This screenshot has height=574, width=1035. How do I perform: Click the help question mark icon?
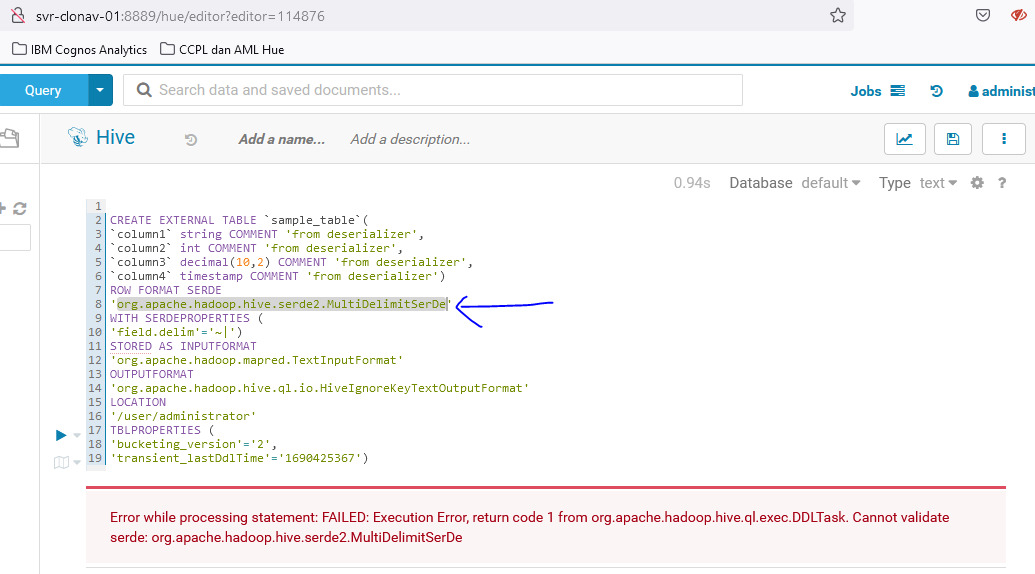[1001, 183]
